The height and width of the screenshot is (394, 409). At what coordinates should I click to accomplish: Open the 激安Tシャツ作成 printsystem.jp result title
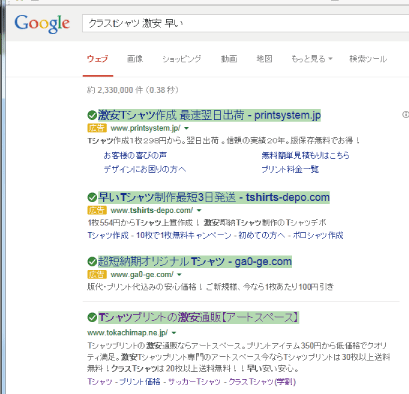pos(209,115)
